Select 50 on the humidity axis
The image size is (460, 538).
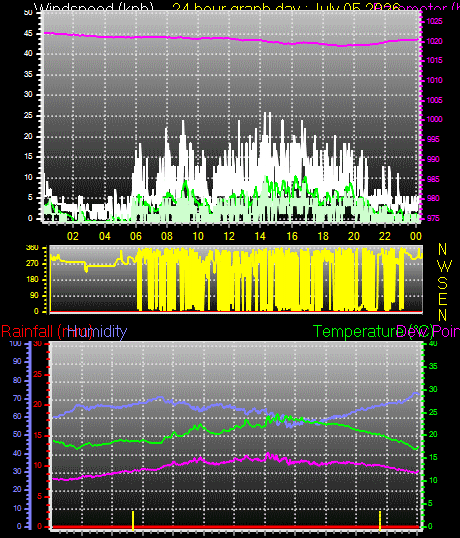point(17,434)
